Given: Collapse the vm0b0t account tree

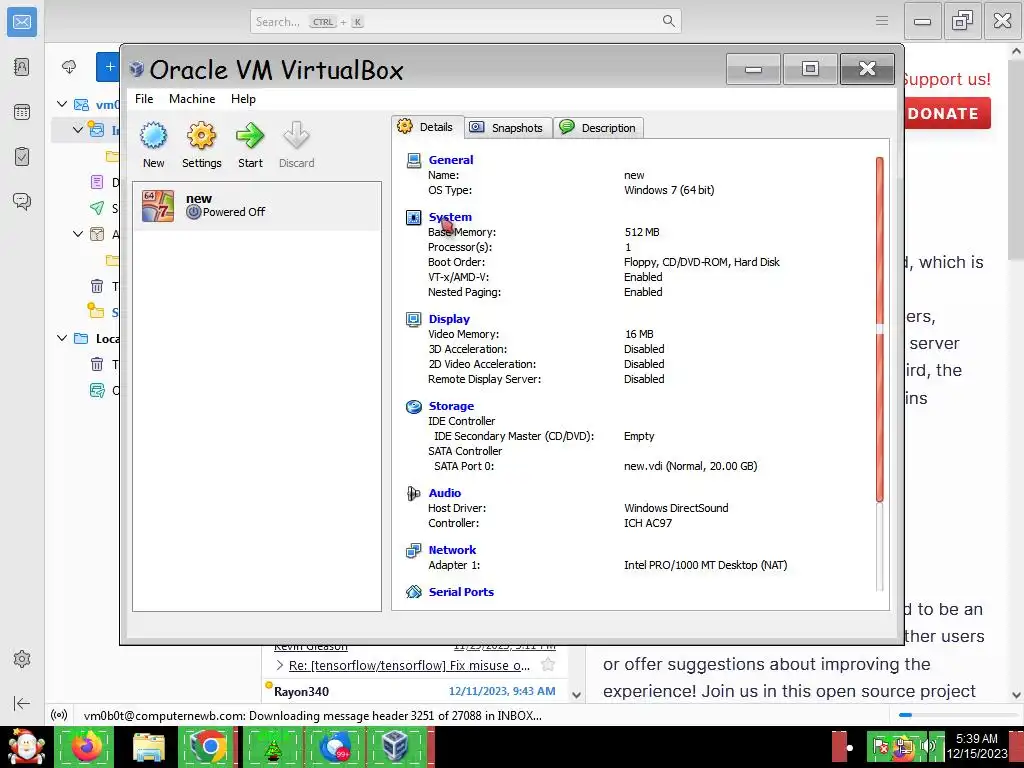Looking at the screenshot, I should (x=62, y=104).
